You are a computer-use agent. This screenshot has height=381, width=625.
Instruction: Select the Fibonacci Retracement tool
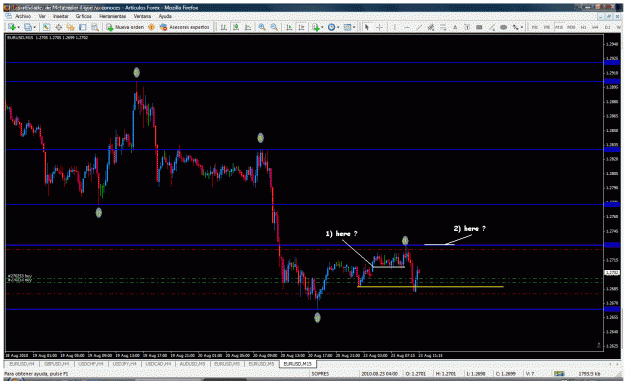click(443, 27)
